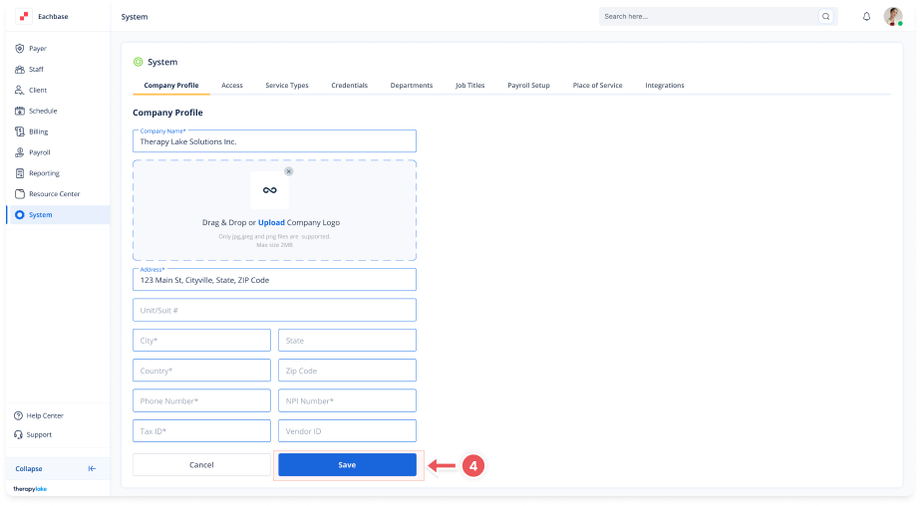Focus the Tax ID field

point(202,431)
